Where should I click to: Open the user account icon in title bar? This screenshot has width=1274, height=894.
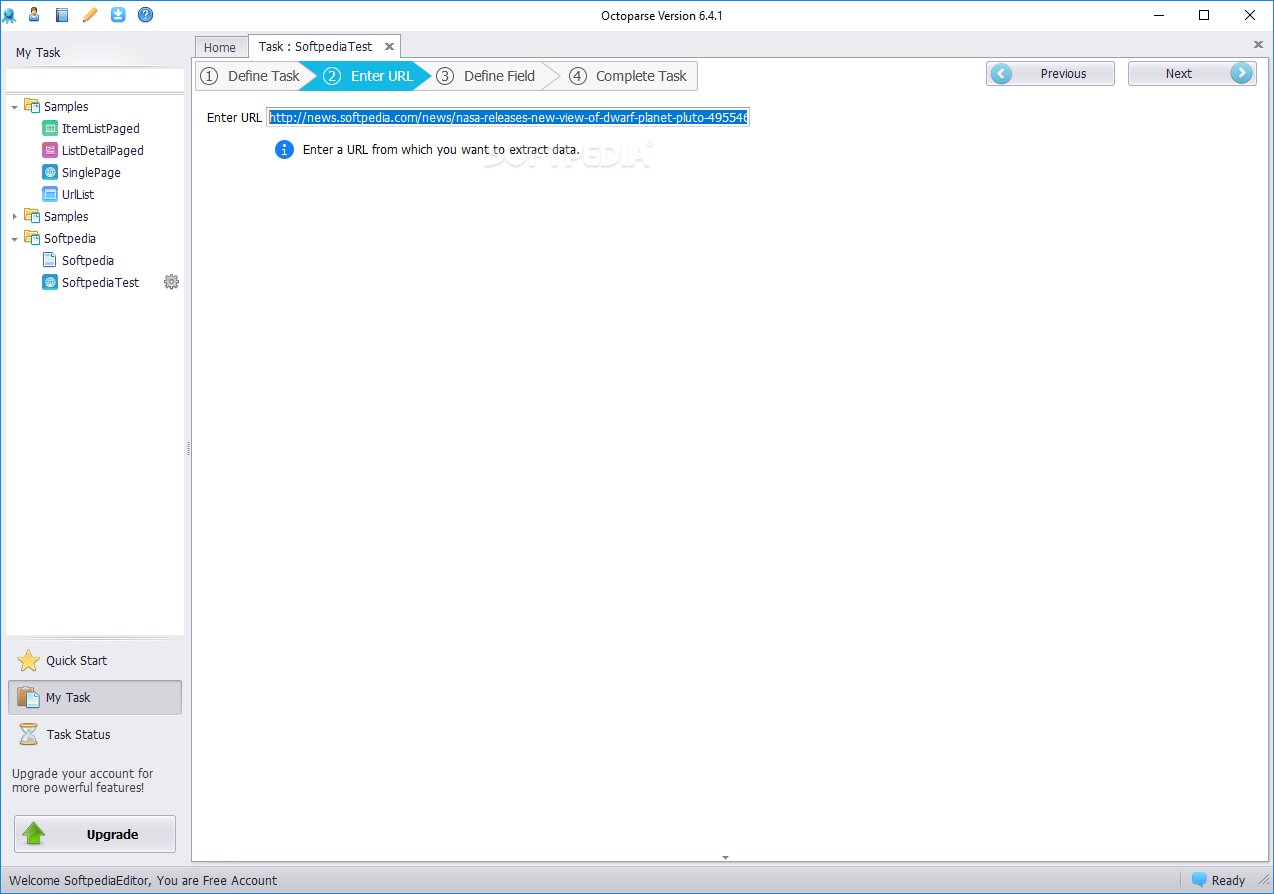(34, 14)
